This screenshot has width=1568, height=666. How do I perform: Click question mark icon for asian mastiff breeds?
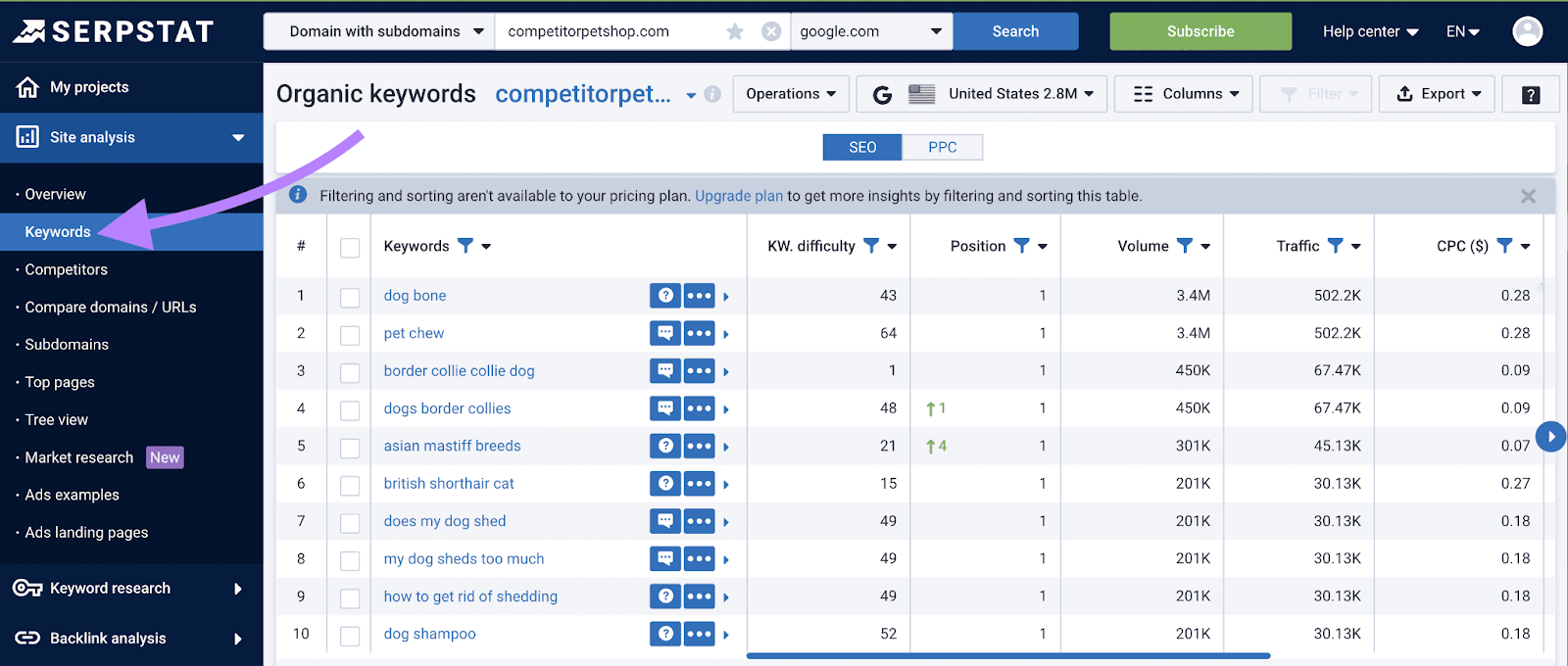coord(665,446)
